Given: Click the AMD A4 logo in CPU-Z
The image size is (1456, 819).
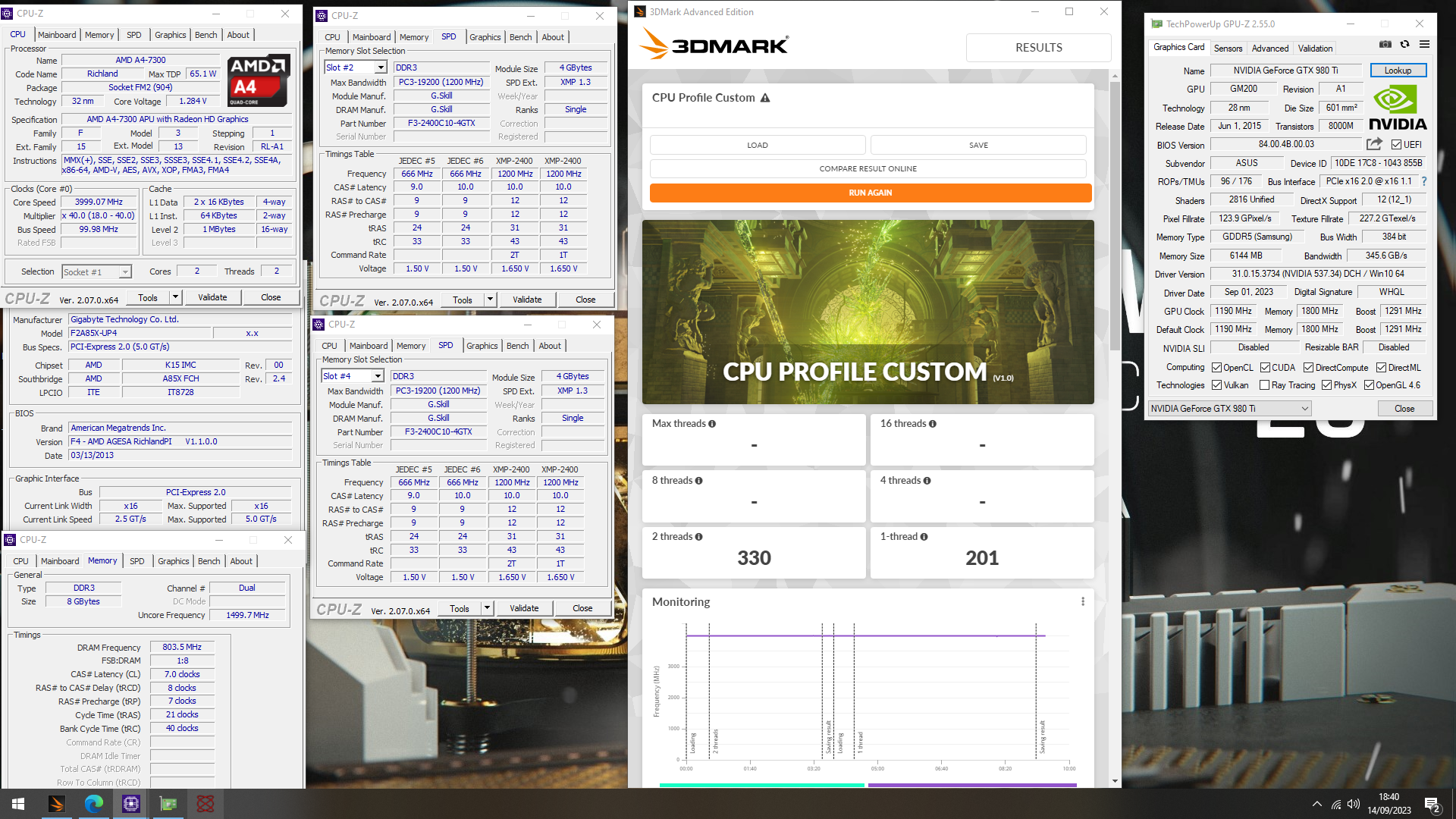Looking at the screenshot, I should click(258, 80).
